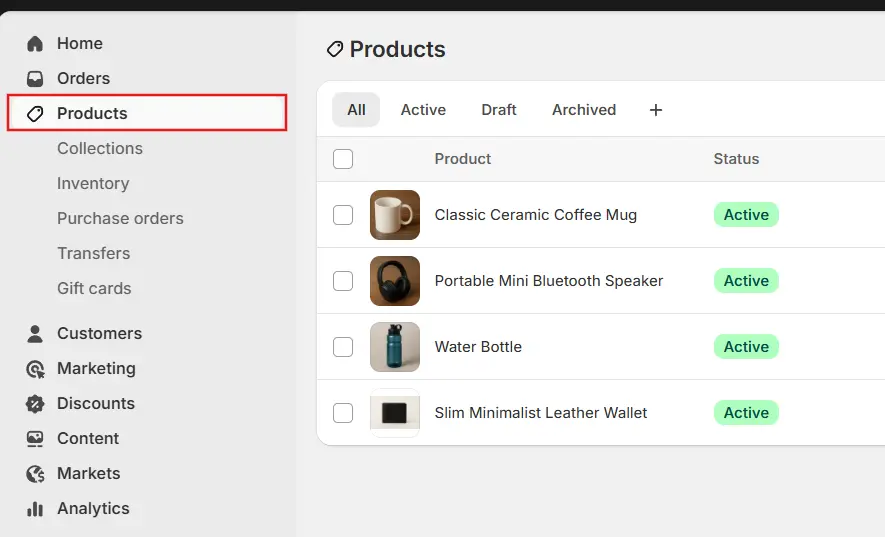
Task: Open the Archived products tab
Action: (584, 110)
